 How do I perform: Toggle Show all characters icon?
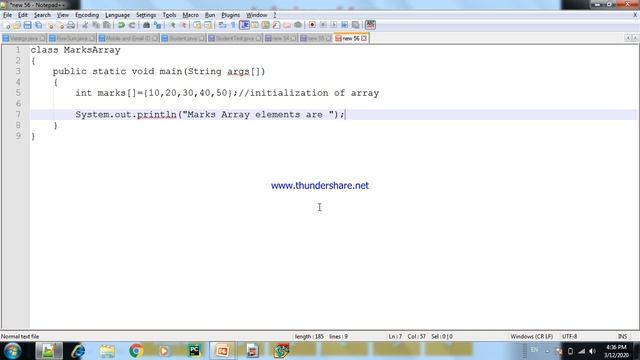(x=233, y=25)
